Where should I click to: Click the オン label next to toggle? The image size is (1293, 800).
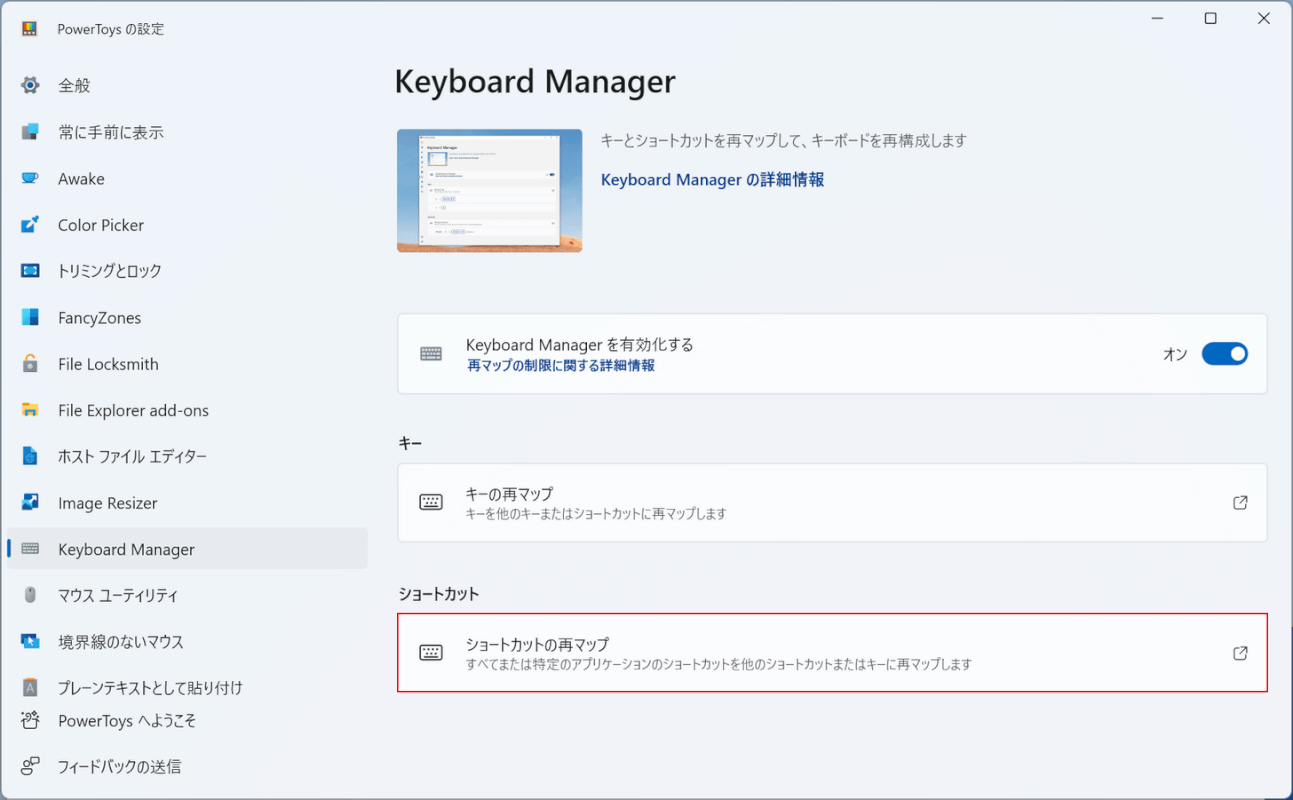1175,354
